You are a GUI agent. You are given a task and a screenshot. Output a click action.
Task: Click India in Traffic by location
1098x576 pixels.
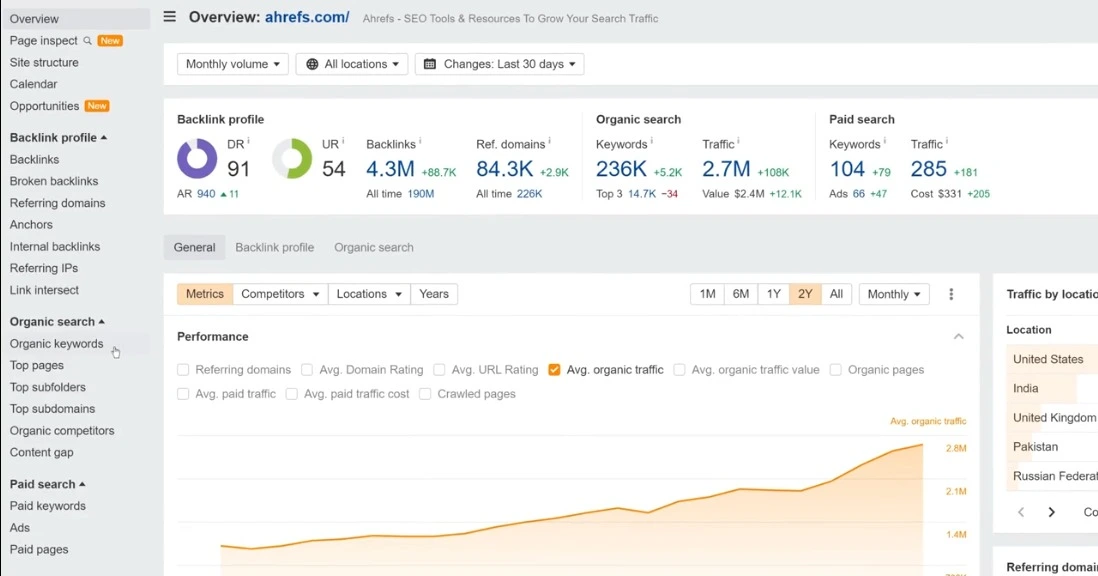[1026, 388]
